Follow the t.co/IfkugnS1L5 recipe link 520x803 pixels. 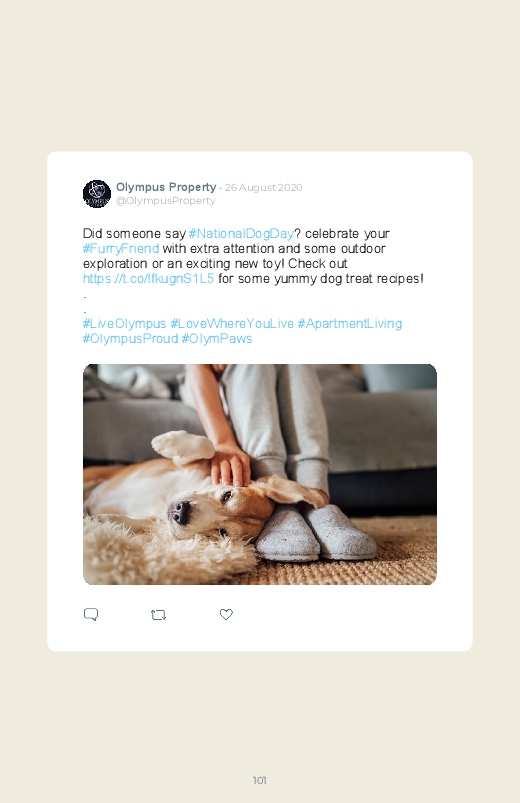pyautogui.click(x=148, y=279)
